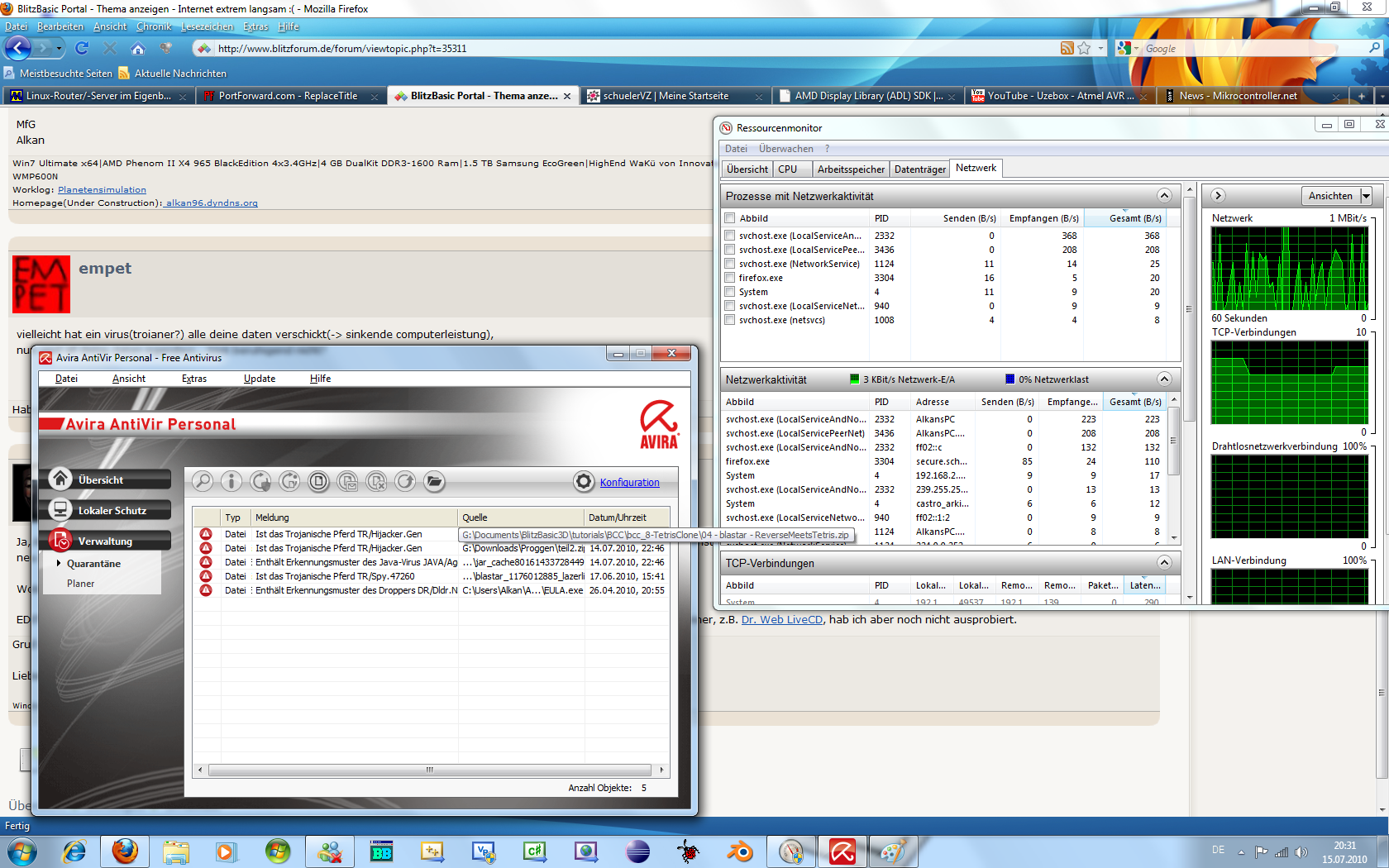This screenshot has width=1389, height=868.
Task: Reload the page with Firefox refresh icon
Action: [x=82, y=49]
